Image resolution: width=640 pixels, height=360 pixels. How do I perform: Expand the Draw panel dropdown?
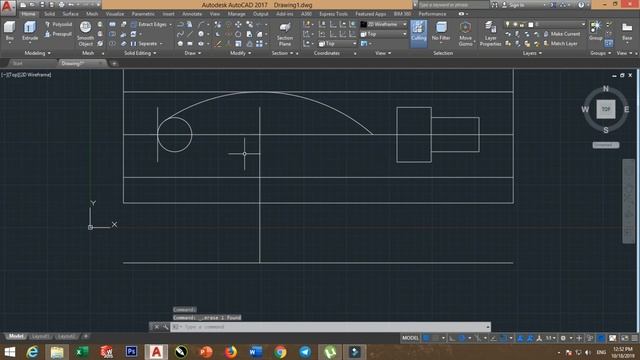pos(192,53)
